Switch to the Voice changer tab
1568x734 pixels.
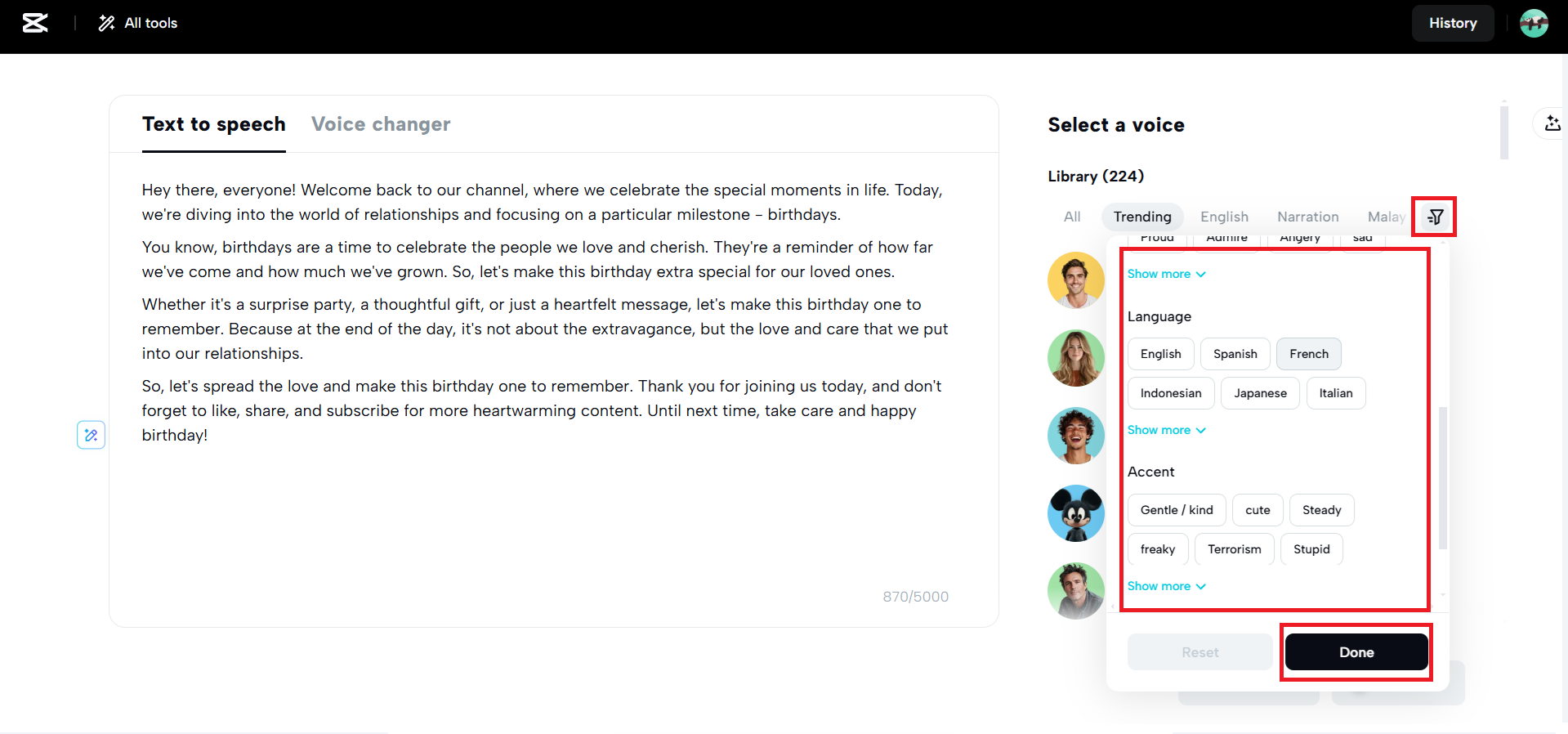coord(381,124)
